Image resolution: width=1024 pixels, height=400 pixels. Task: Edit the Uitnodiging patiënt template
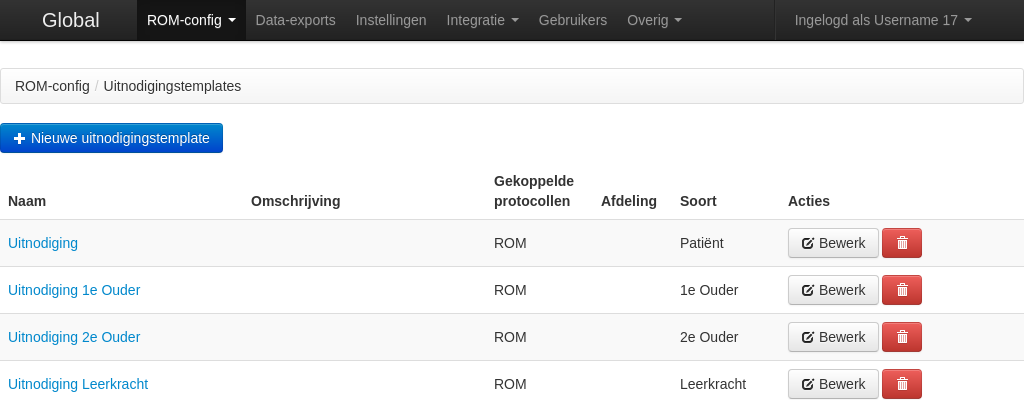pyautogui.click(x=833, y=243)
